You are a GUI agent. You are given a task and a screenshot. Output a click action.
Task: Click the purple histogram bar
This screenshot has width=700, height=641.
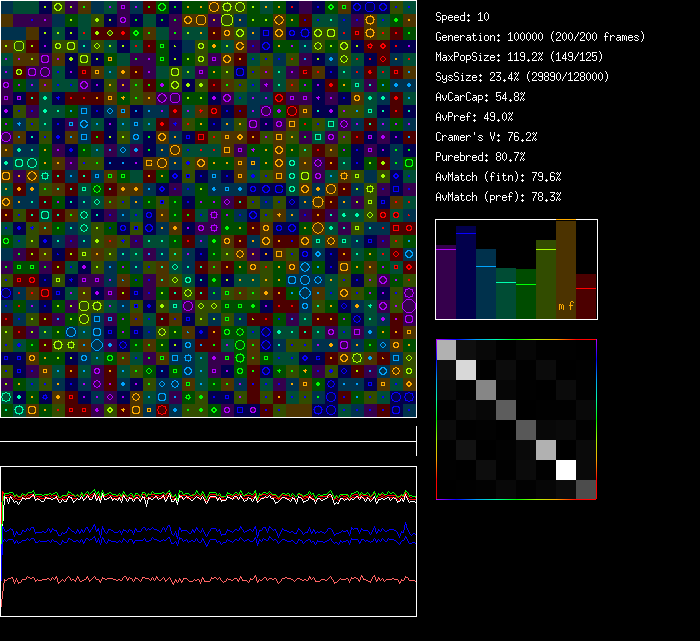tap(446, 283)
